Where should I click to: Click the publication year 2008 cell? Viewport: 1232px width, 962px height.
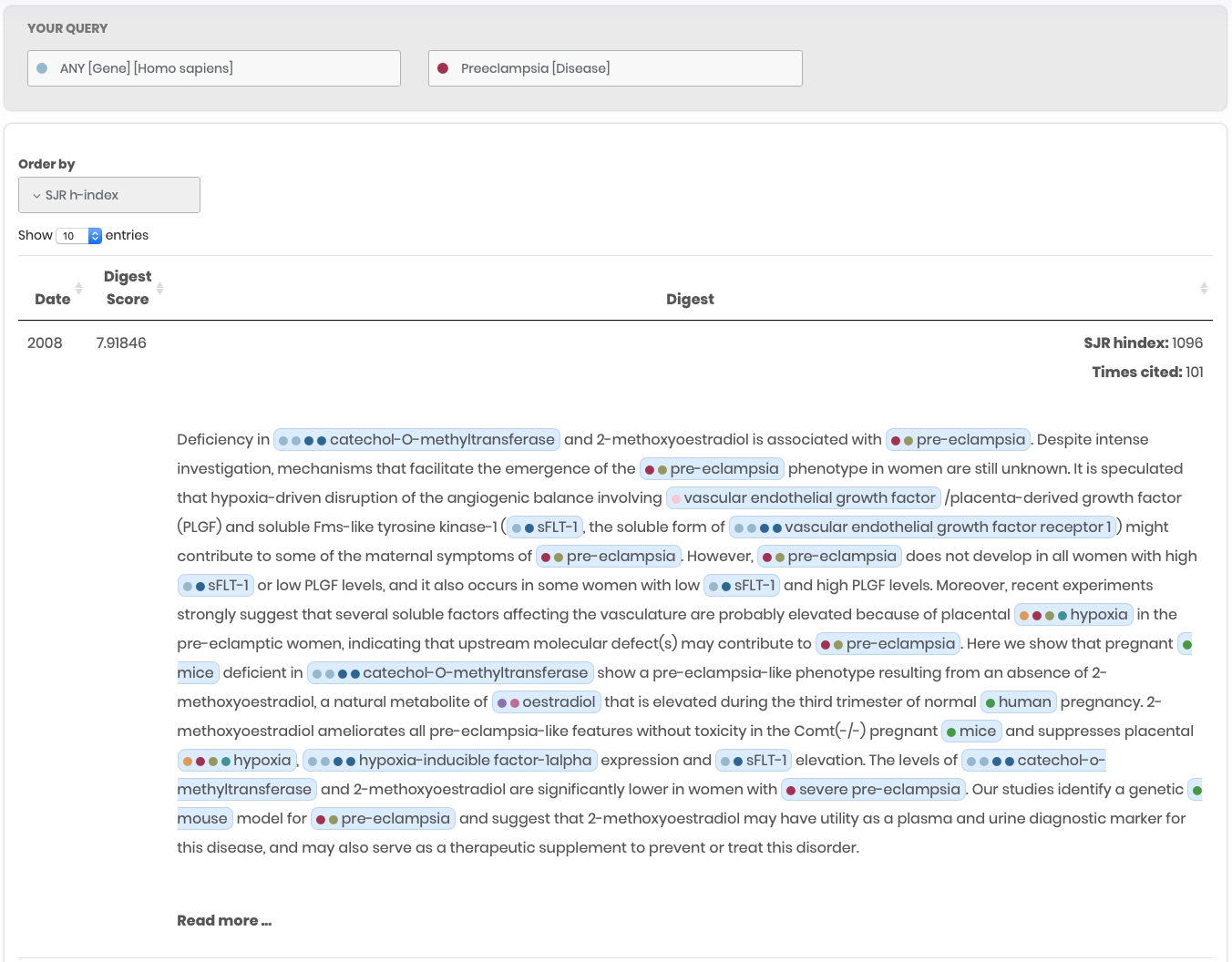tap(45, 343)
